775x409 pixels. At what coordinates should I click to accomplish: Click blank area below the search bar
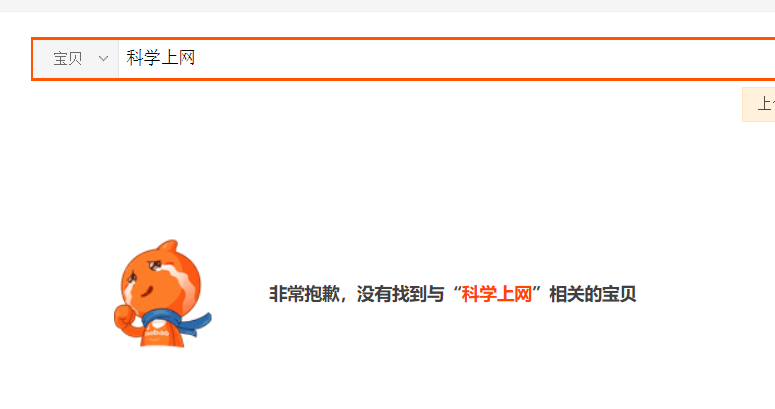click(388, 163)
